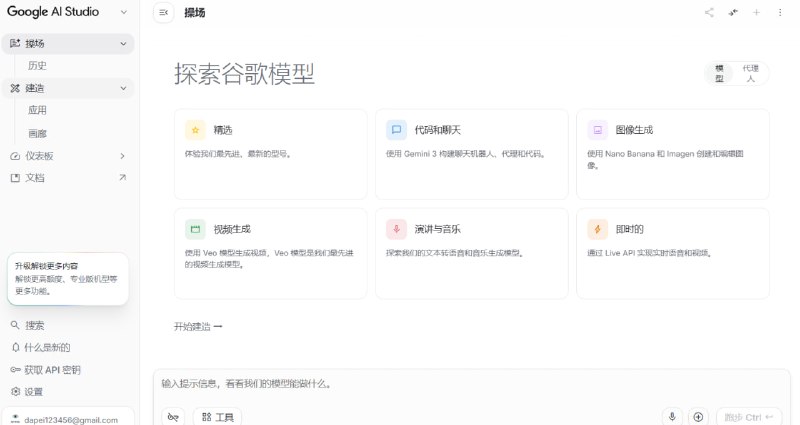Click the 开始建造 link
This screenshot has width=800, height=425.
198,327
